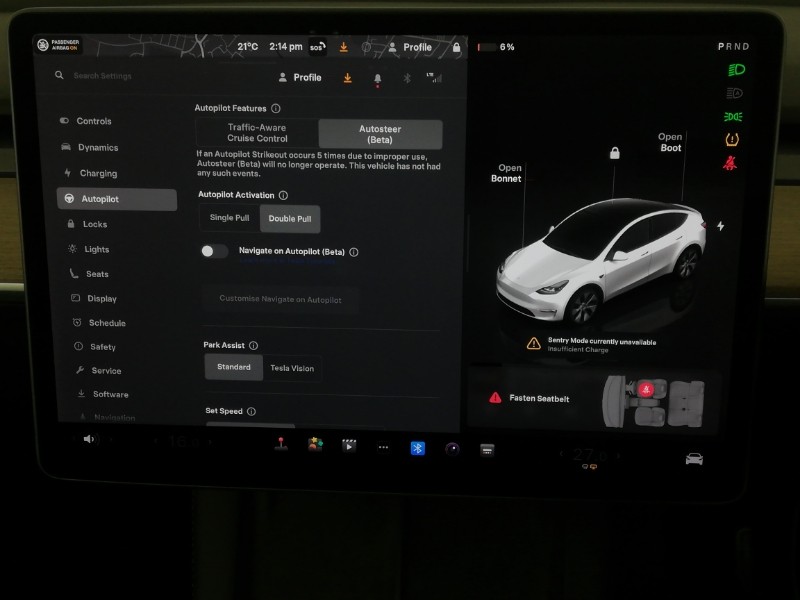This screenshot has width=800, height=600.
Task: Tap the LTE signal strength icon
Action: 434,78
